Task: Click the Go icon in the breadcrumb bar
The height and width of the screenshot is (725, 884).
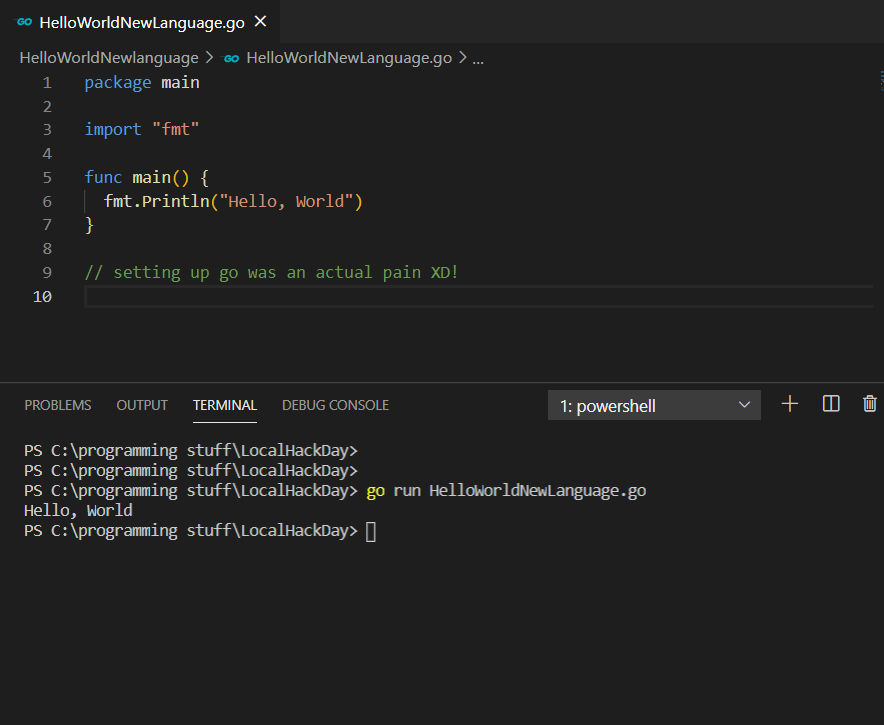Action: click(x=231, y=57)
